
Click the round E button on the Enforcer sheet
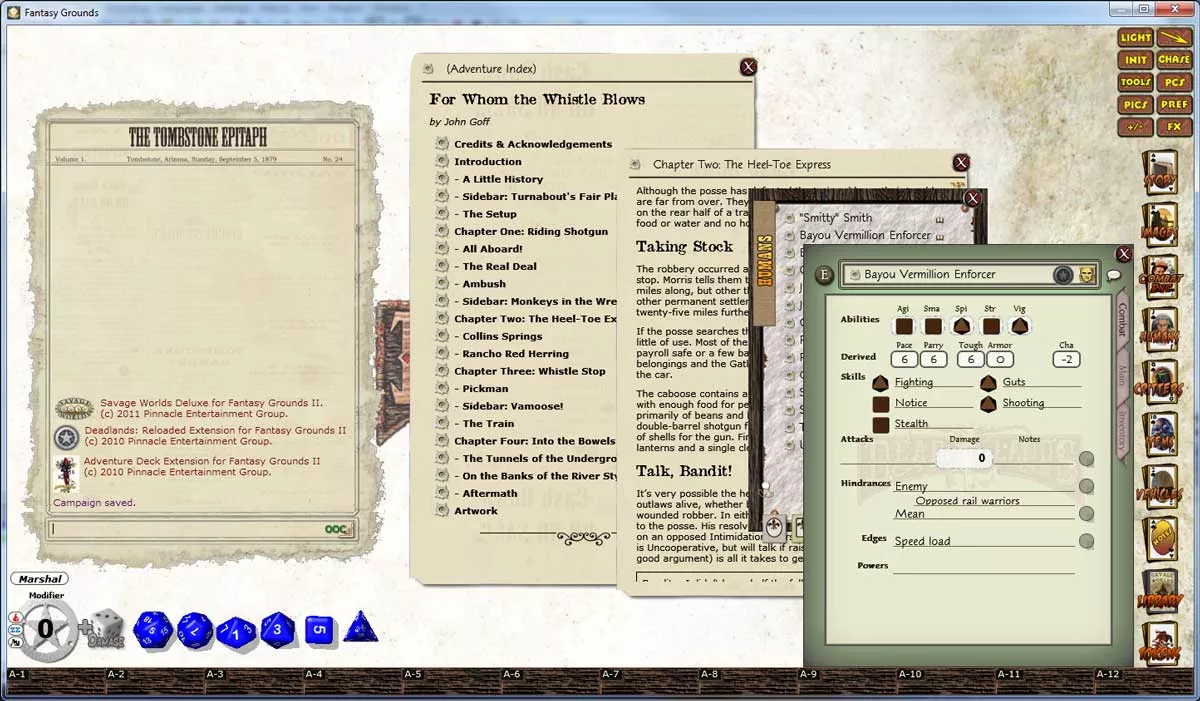tap(824, 274)
